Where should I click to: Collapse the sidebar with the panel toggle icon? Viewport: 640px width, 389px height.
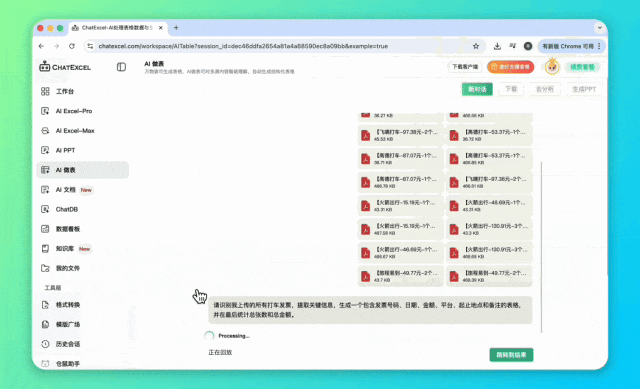tap(121, 67)
